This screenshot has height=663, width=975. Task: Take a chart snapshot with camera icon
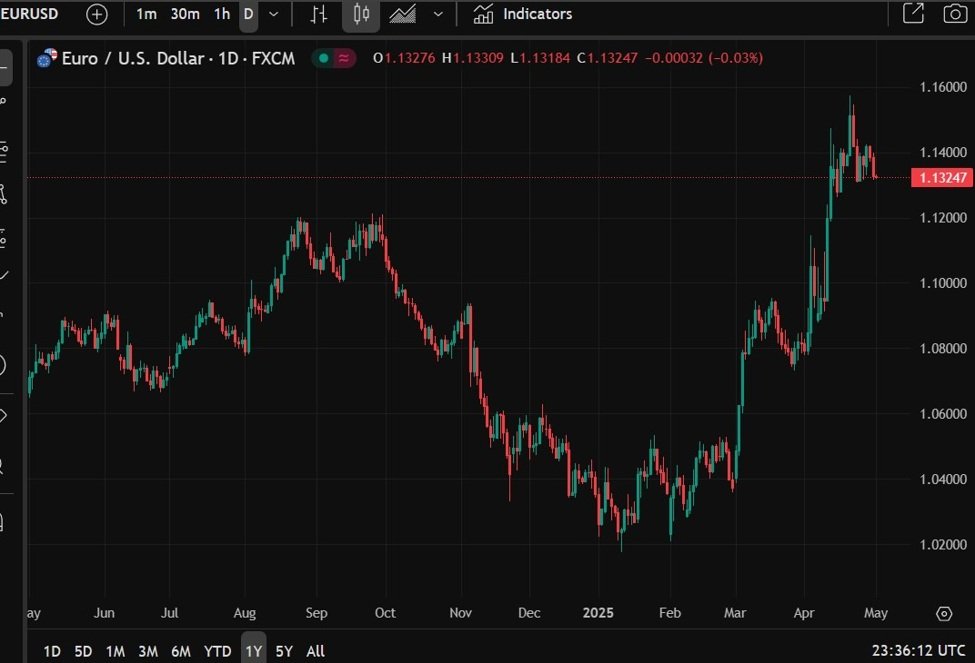tap(955, 14)
